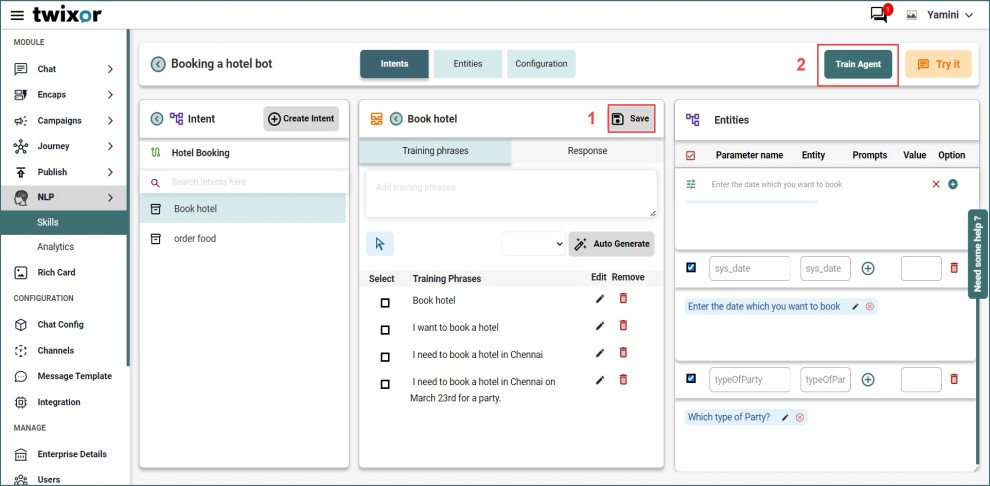Image resolution: width=990 pixels, height=486 pixels.
Task: Open the dropdown next to Auto Generate
Action: pyautogui.click(x=533, y=243)
